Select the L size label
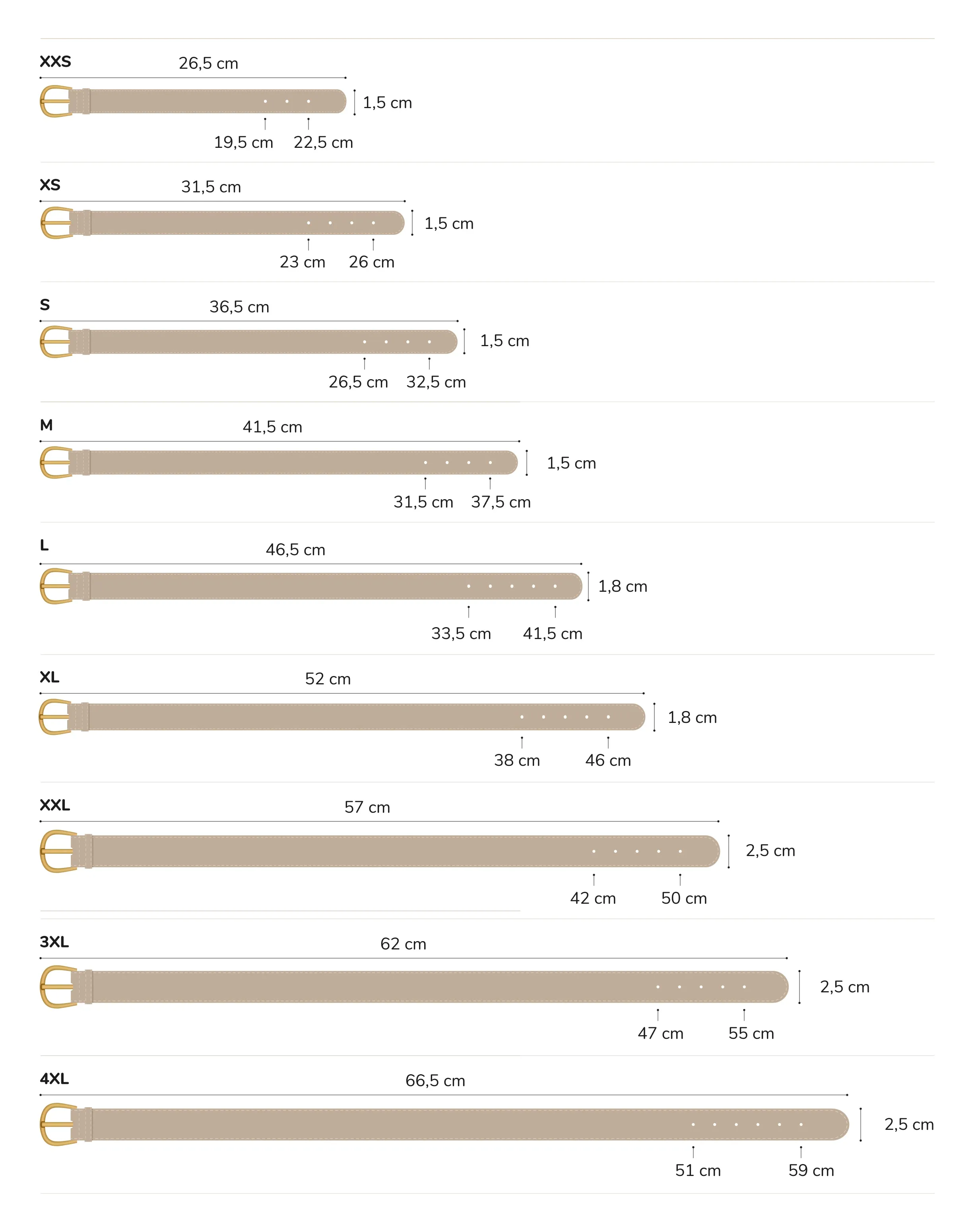 pyautogui.click(x=44, y=546)
